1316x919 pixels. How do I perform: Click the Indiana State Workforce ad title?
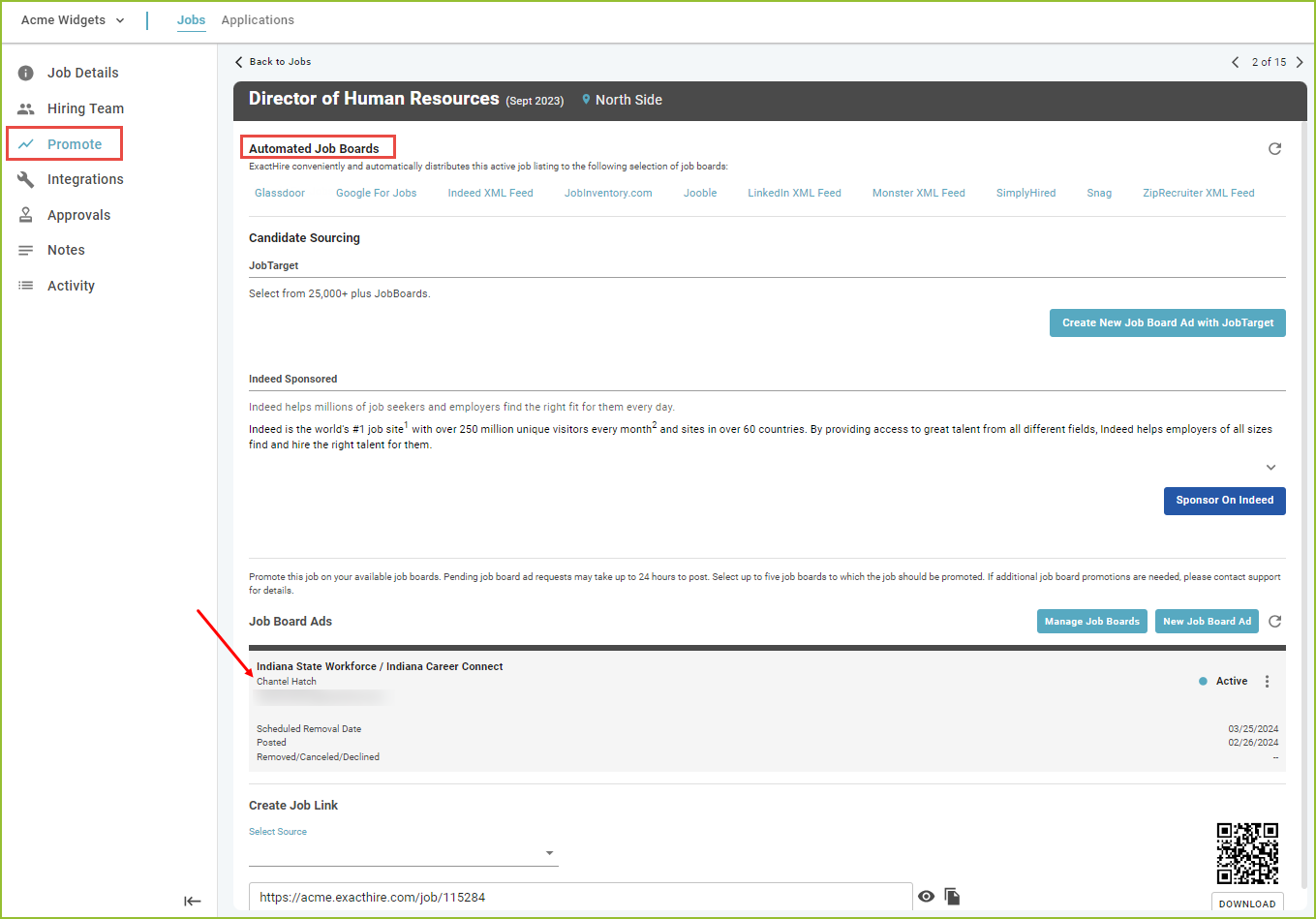[x=380, y=666]
